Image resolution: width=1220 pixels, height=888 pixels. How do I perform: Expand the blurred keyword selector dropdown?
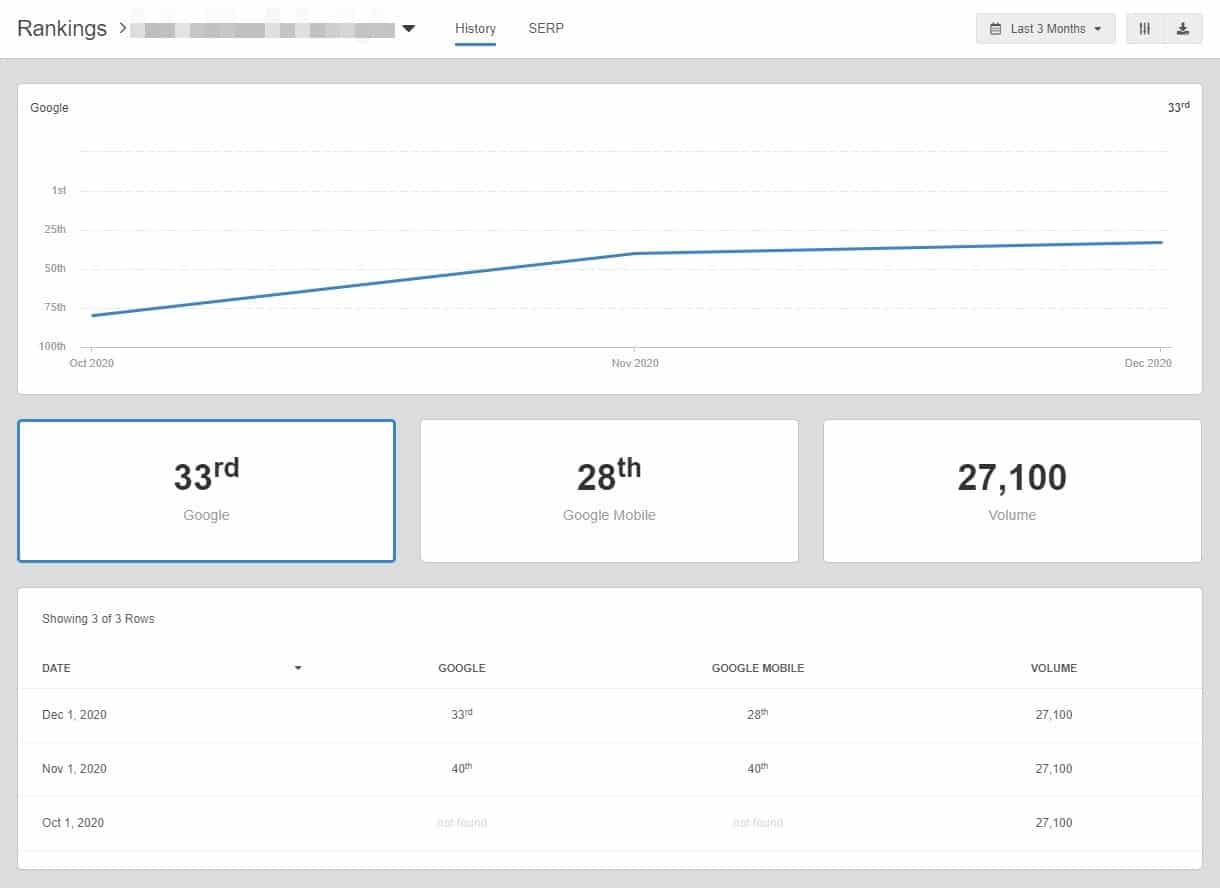tap(408, 29)
